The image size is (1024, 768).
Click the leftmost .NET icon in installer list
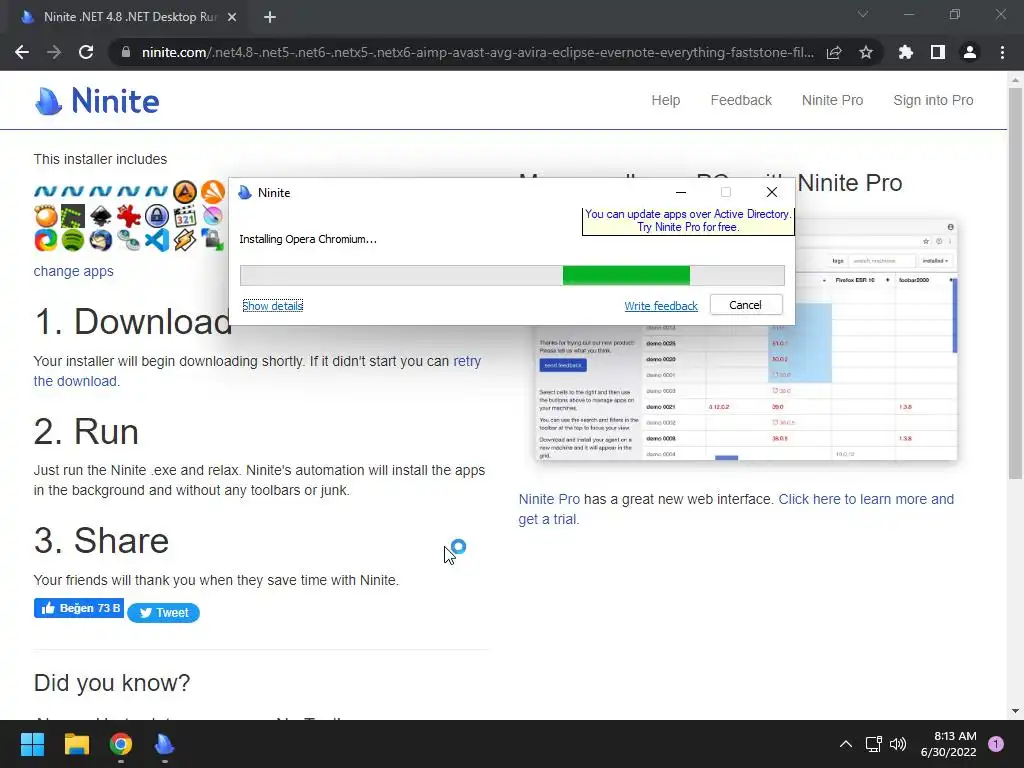[x=46, y=191]
